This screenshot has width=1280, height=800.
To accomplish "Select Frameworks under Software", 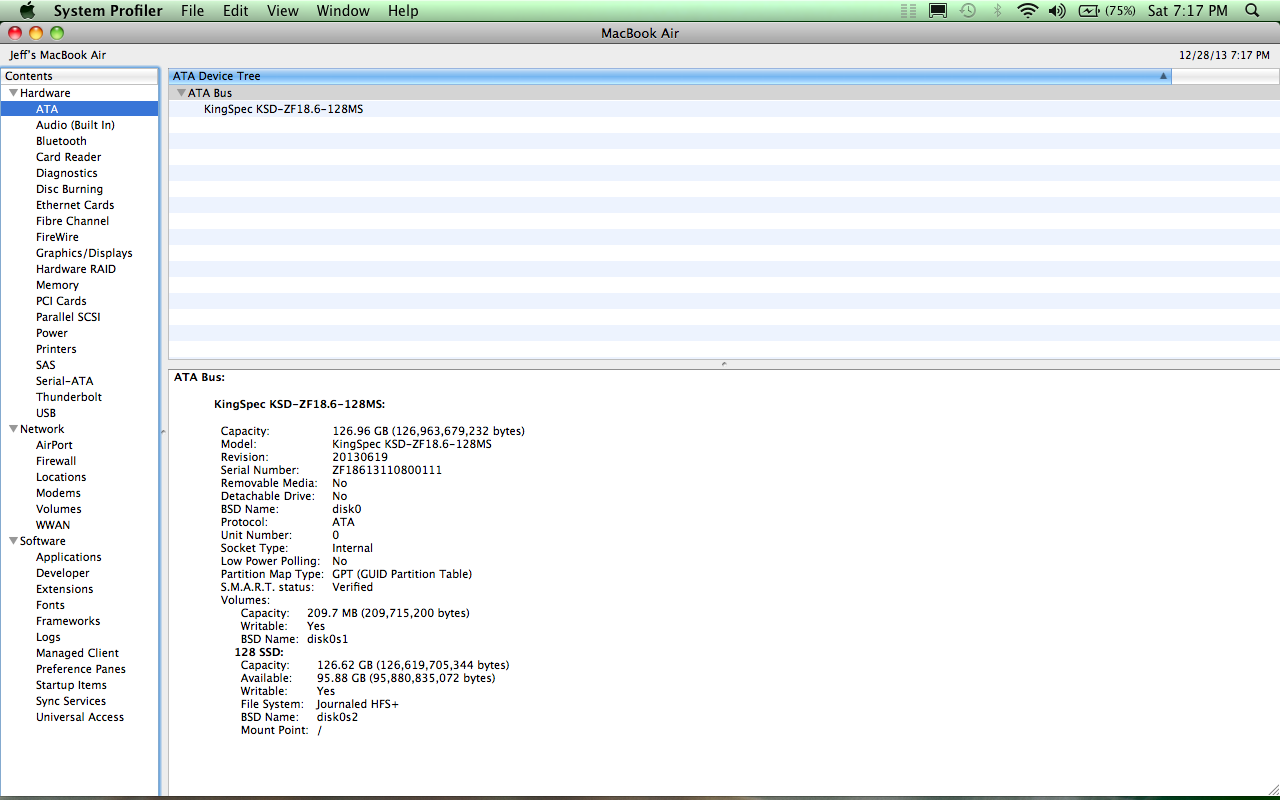I will tap(68, 621).
